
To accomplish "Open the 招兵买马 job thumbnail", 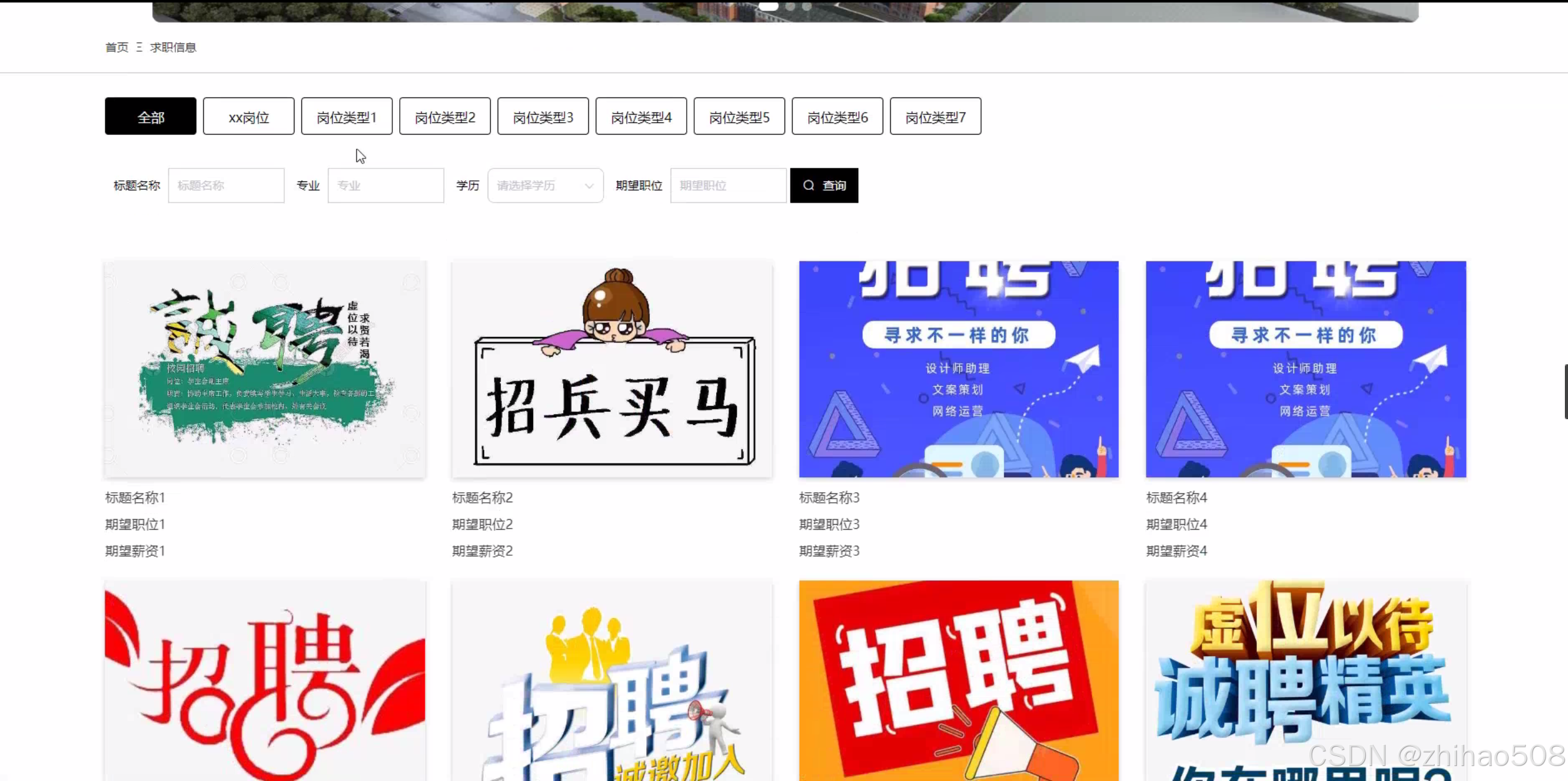I will click(x=612, y=369).
